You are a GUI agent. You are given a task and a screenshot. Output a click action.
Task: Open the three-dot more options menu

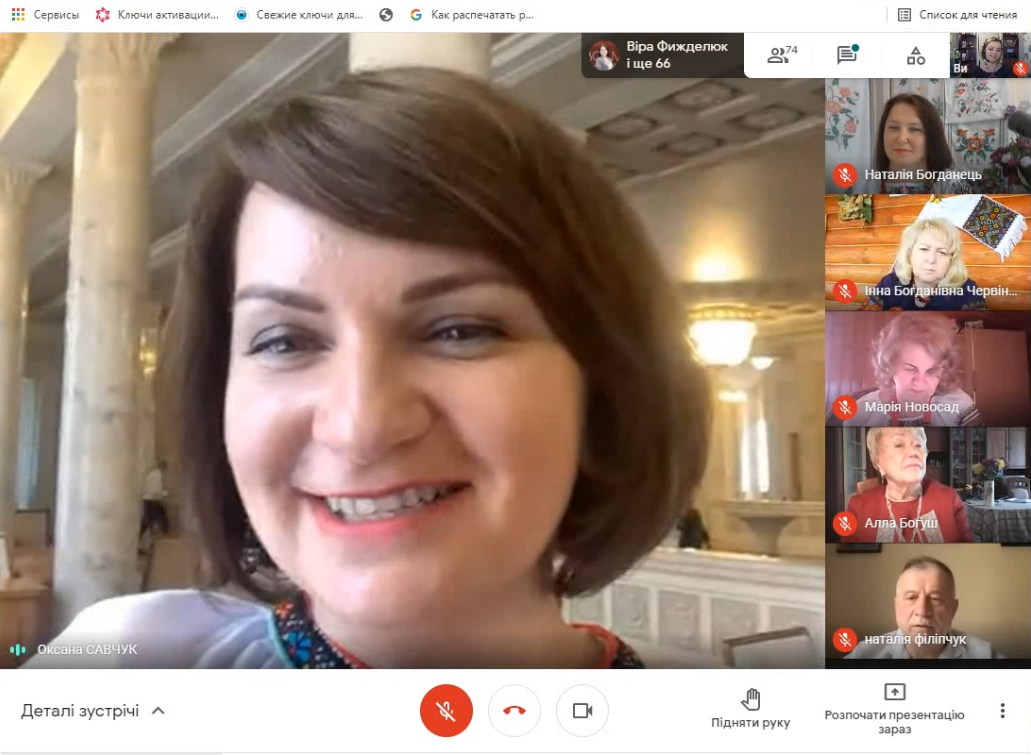click(x=1002, y=710)
